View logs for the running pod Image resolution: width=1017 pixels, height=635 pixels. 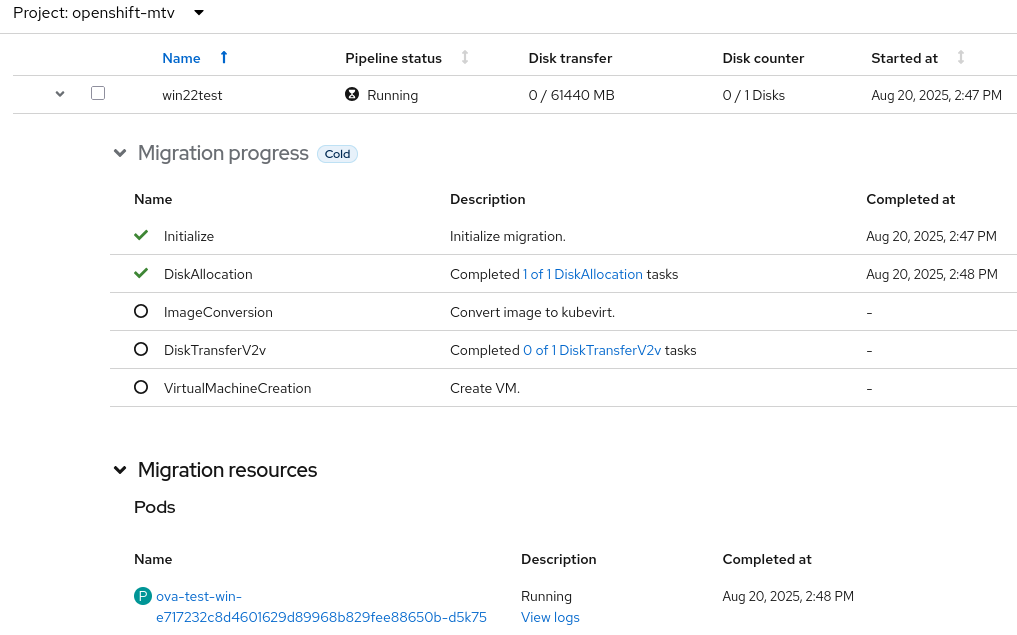tap(550, 617)
